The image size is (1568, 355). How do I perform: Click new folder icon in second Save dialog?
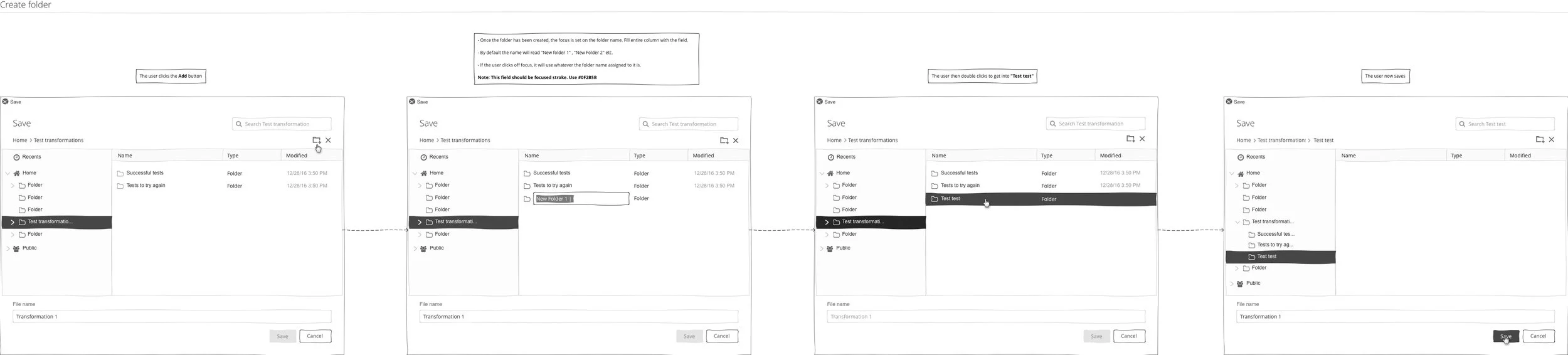(x=724, y=140)
